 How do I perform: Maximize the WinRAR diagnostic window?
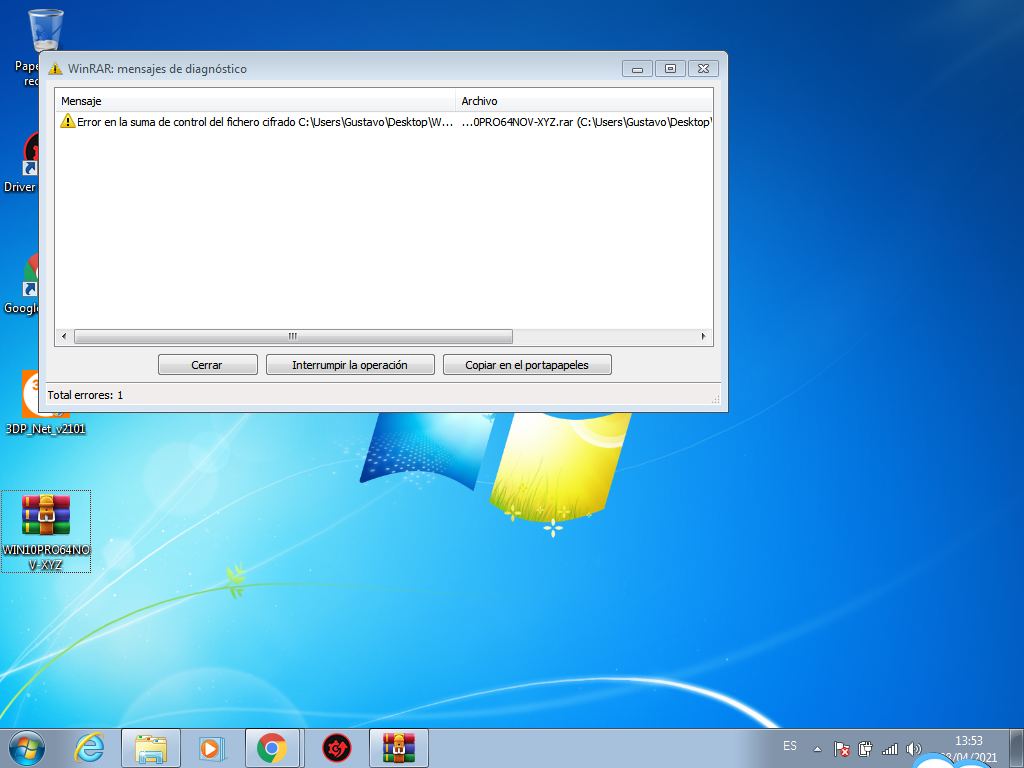[670, 69]
